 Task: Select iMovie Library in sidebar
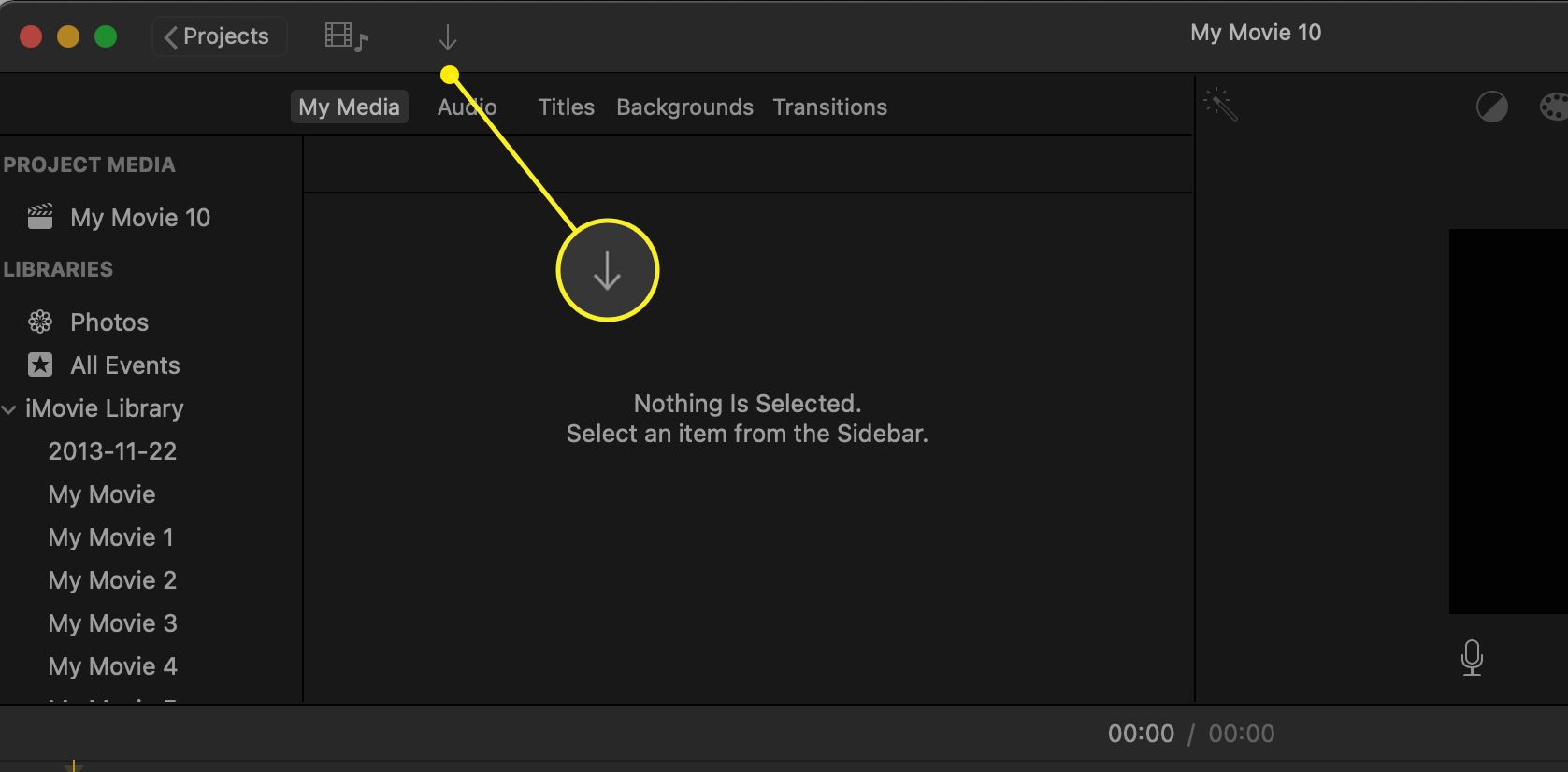tap(105, 408)
